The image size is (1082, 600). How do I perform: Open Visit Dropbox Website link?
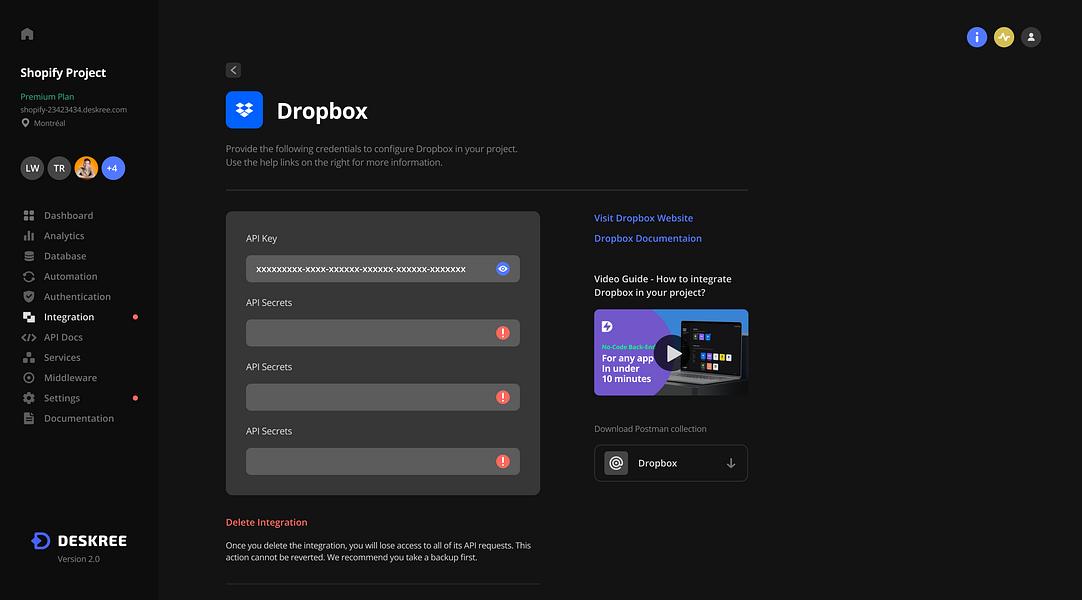point(643,218)
